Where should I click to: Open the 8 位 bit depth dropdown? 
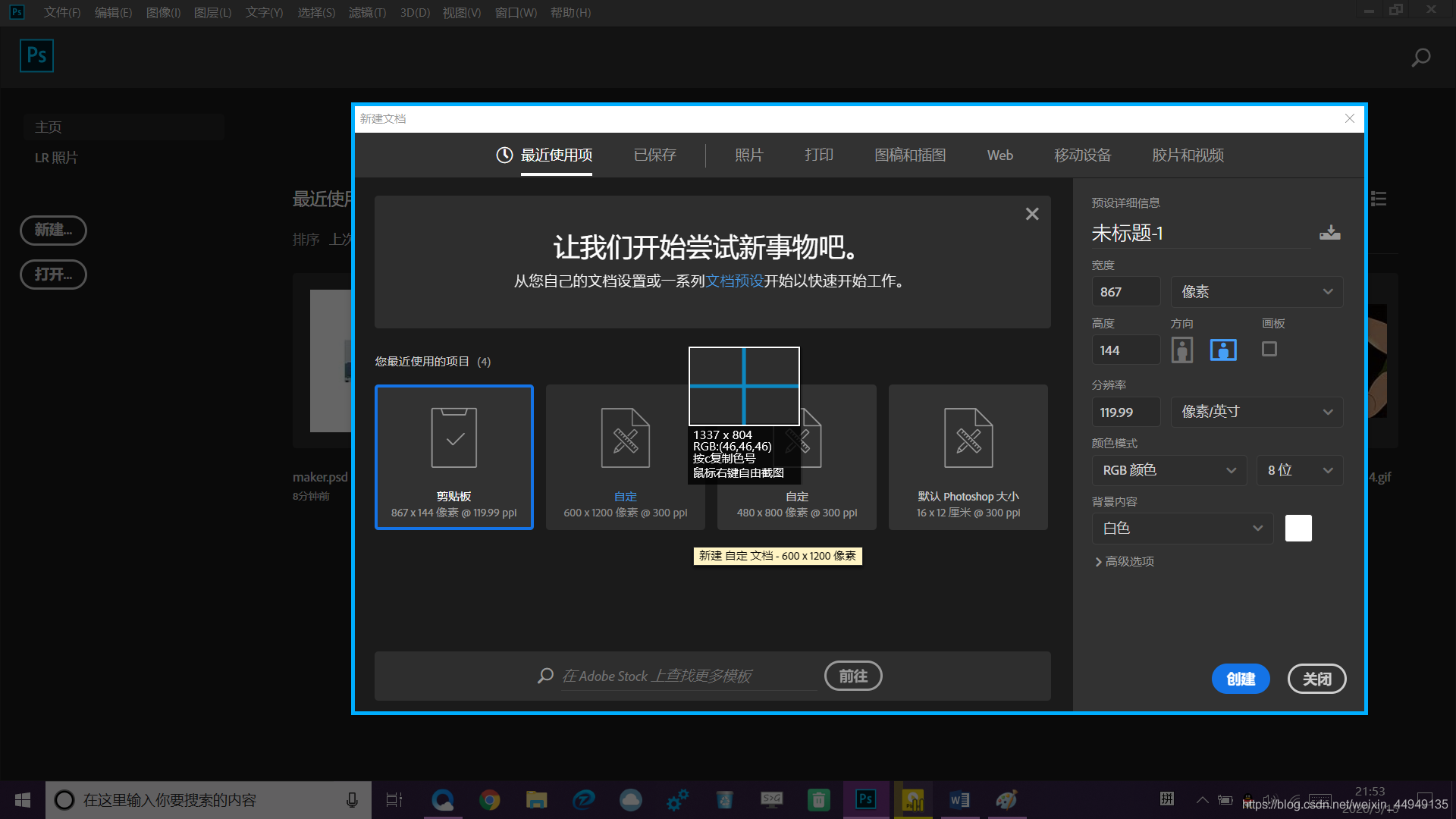pyautogui.click(x=1300, y=470)
